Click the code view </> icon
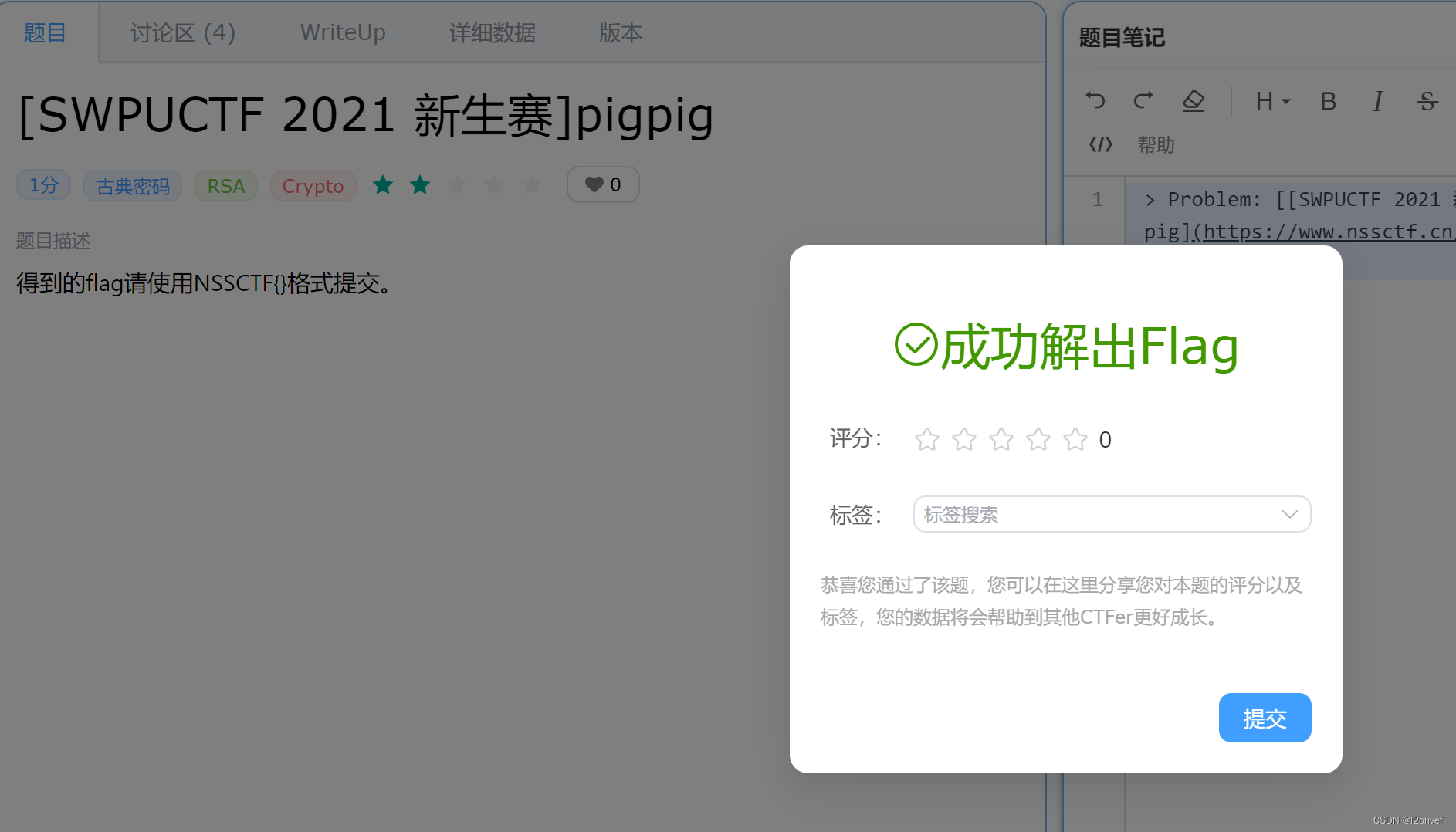Viewport: 1456px width, 832px height. [1099, 144]
